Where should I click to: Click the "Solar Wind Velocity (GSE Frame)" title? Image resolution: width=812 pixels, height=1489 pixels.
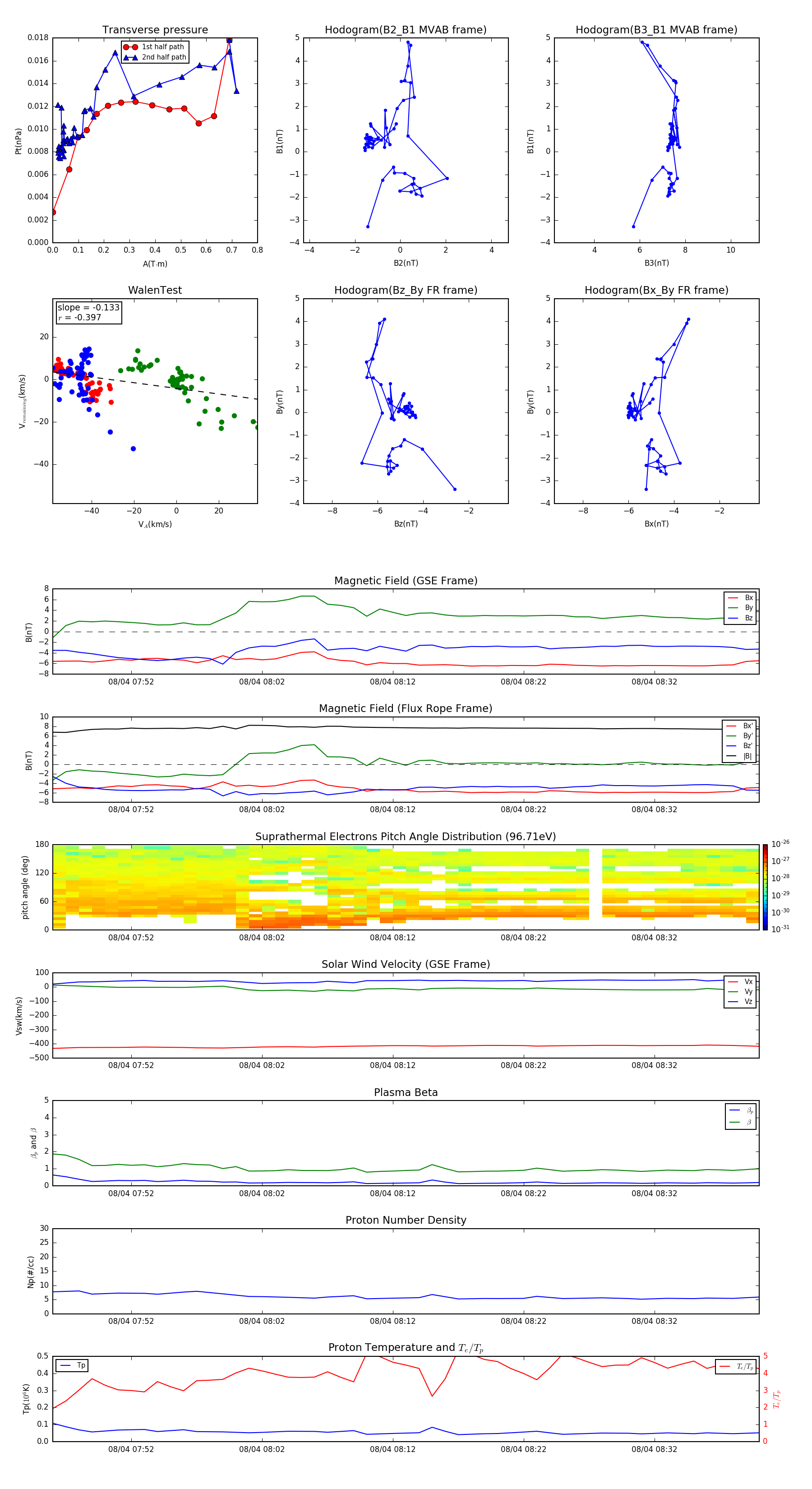coord(406,964)
